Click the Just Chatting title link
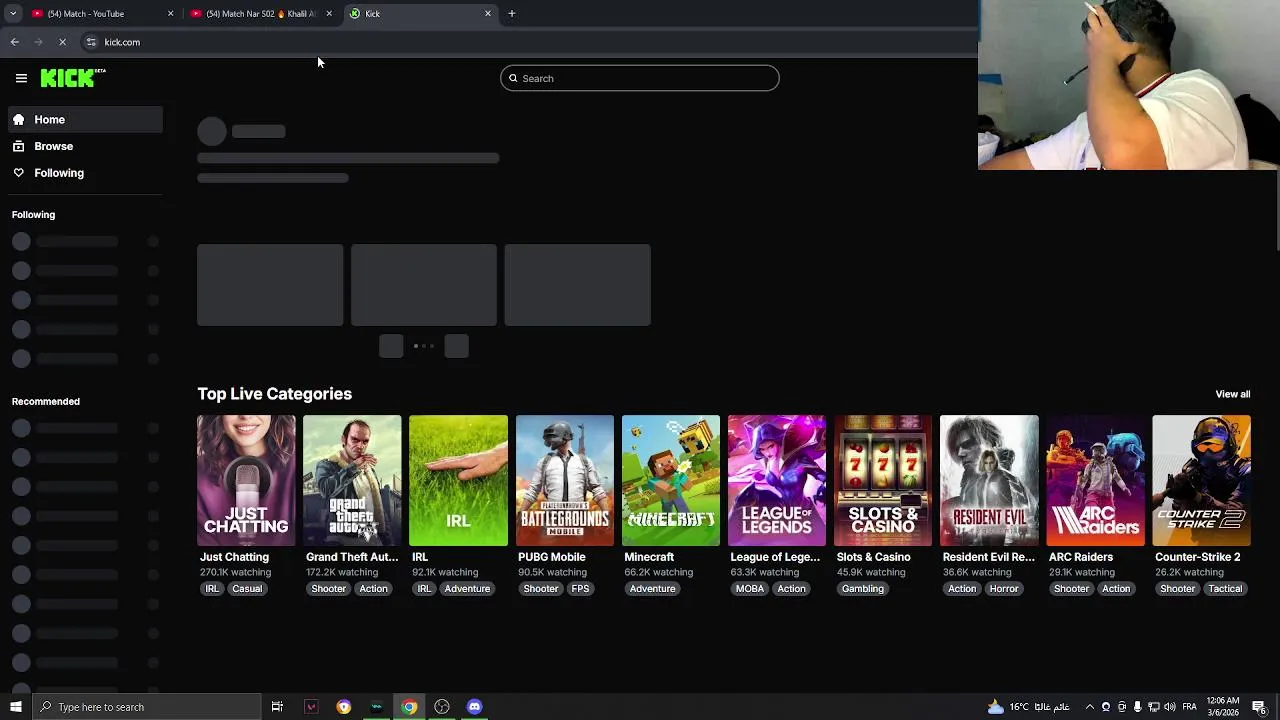The height and width of the screenshot is (720, 1280). pos(234,557)
